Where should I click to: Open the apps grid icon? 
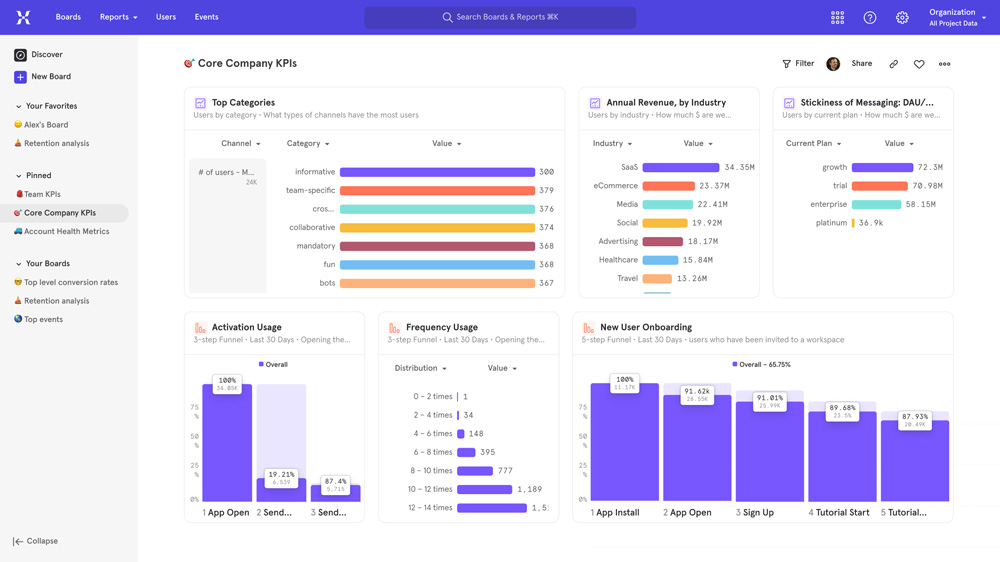[837, 18]
